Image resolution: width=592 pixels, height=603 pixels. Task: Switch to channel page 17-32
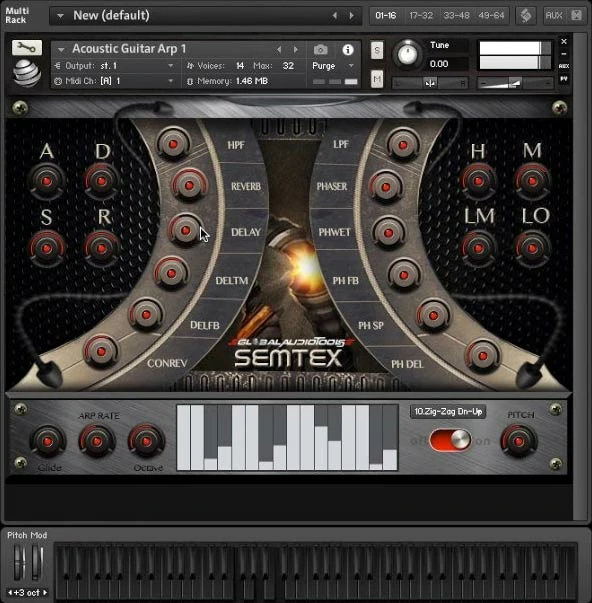pos(421,16)
